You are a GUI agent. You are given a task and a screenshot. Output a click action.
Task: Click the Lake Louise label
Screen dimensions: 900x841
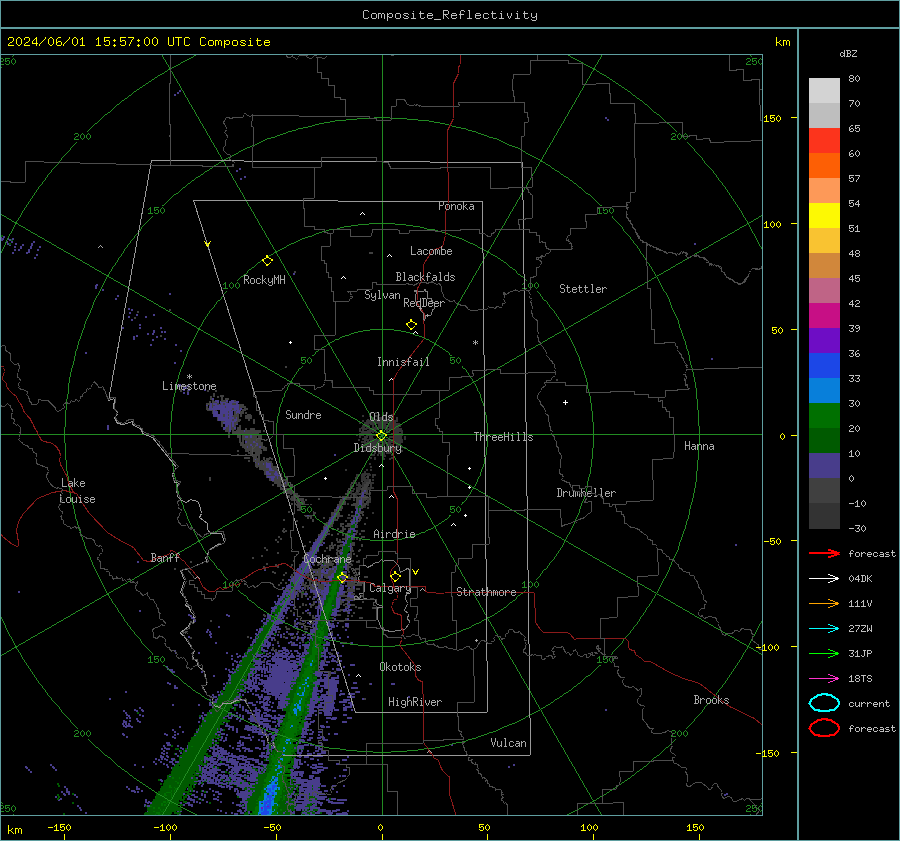(77, 491)
